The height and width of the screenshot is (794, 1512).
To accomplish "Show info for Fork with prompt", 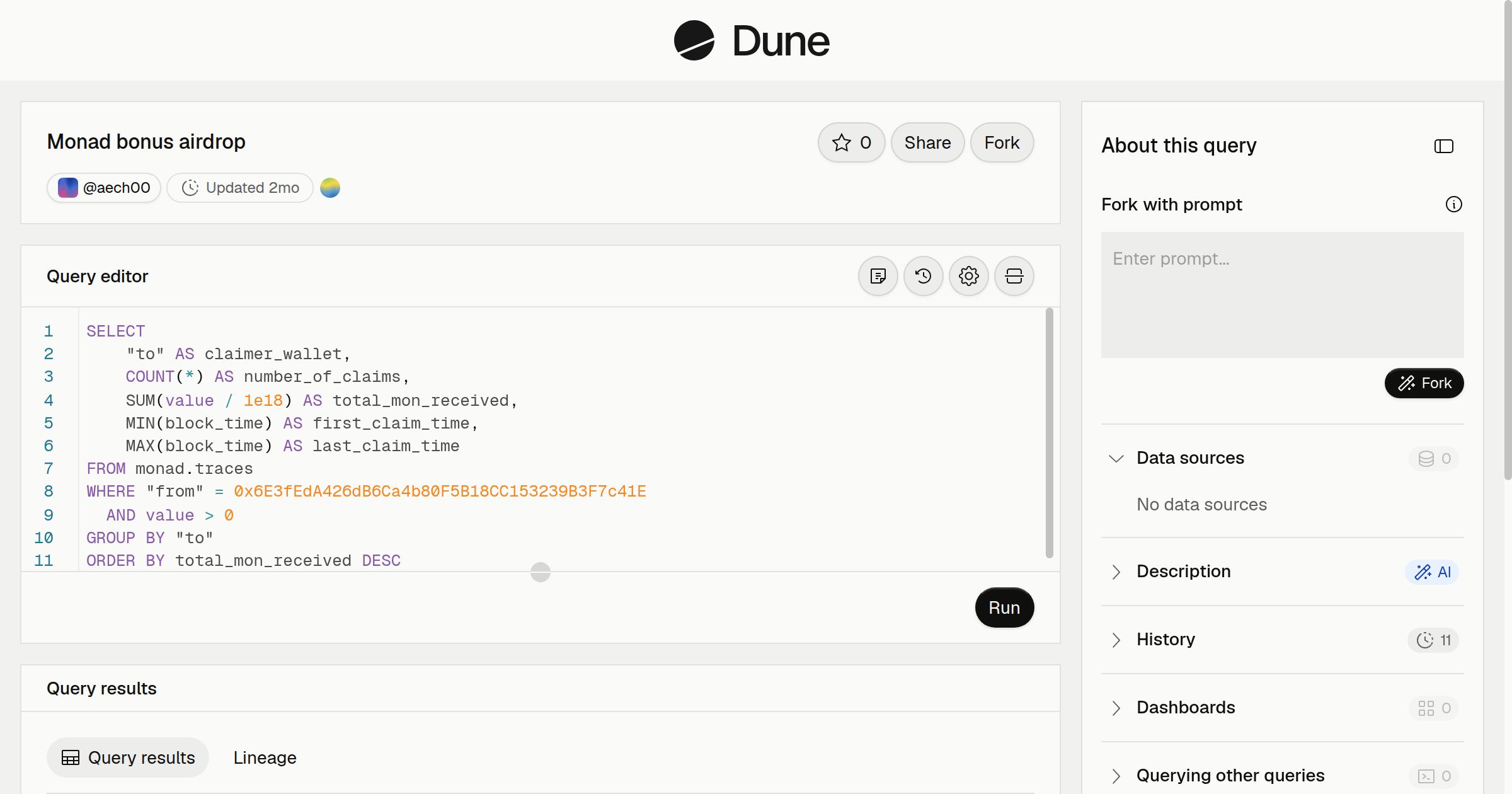I will click(1453, 204).
